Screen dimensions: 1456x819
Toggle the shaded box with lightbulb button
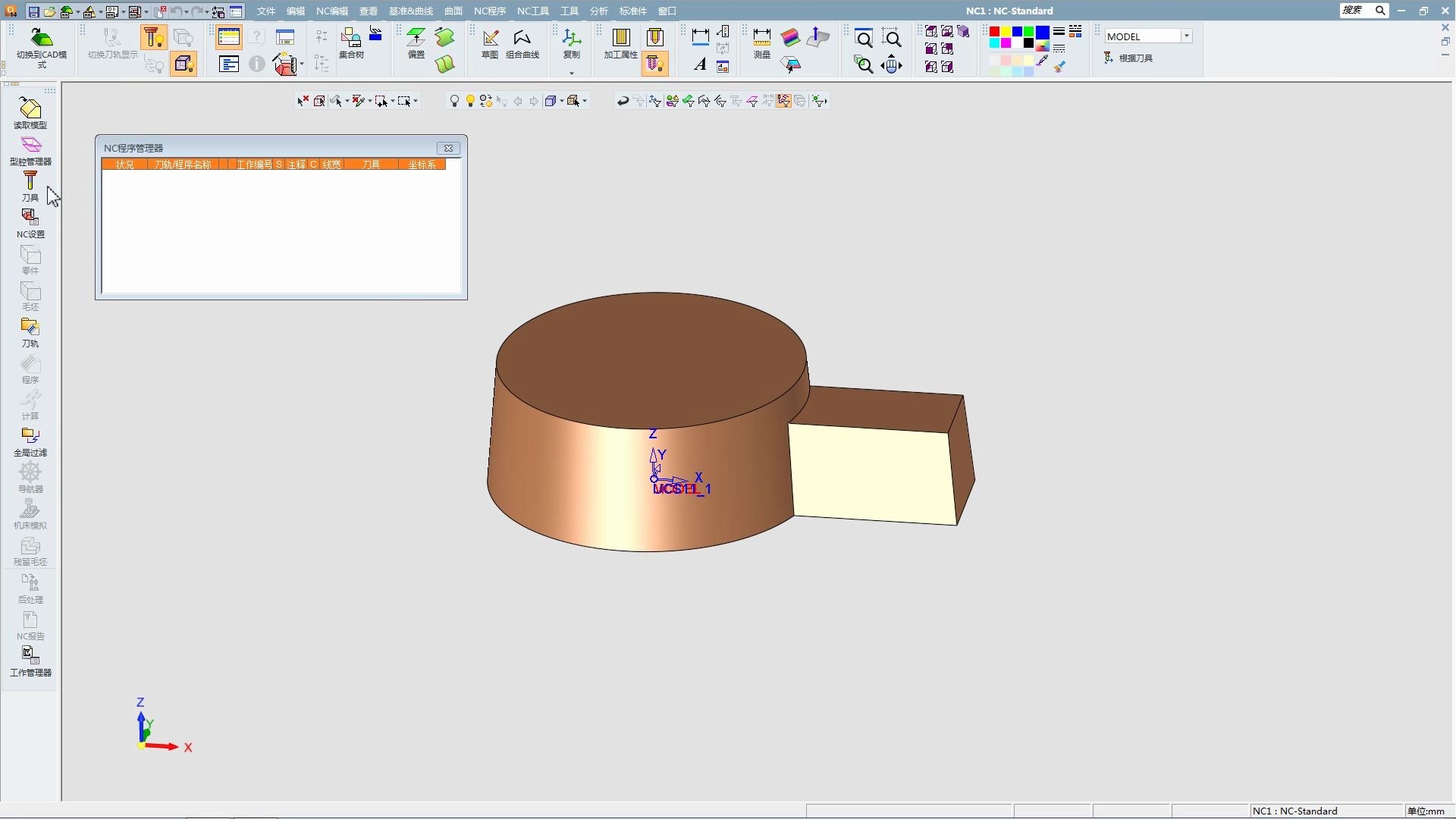tap(184, 64)
